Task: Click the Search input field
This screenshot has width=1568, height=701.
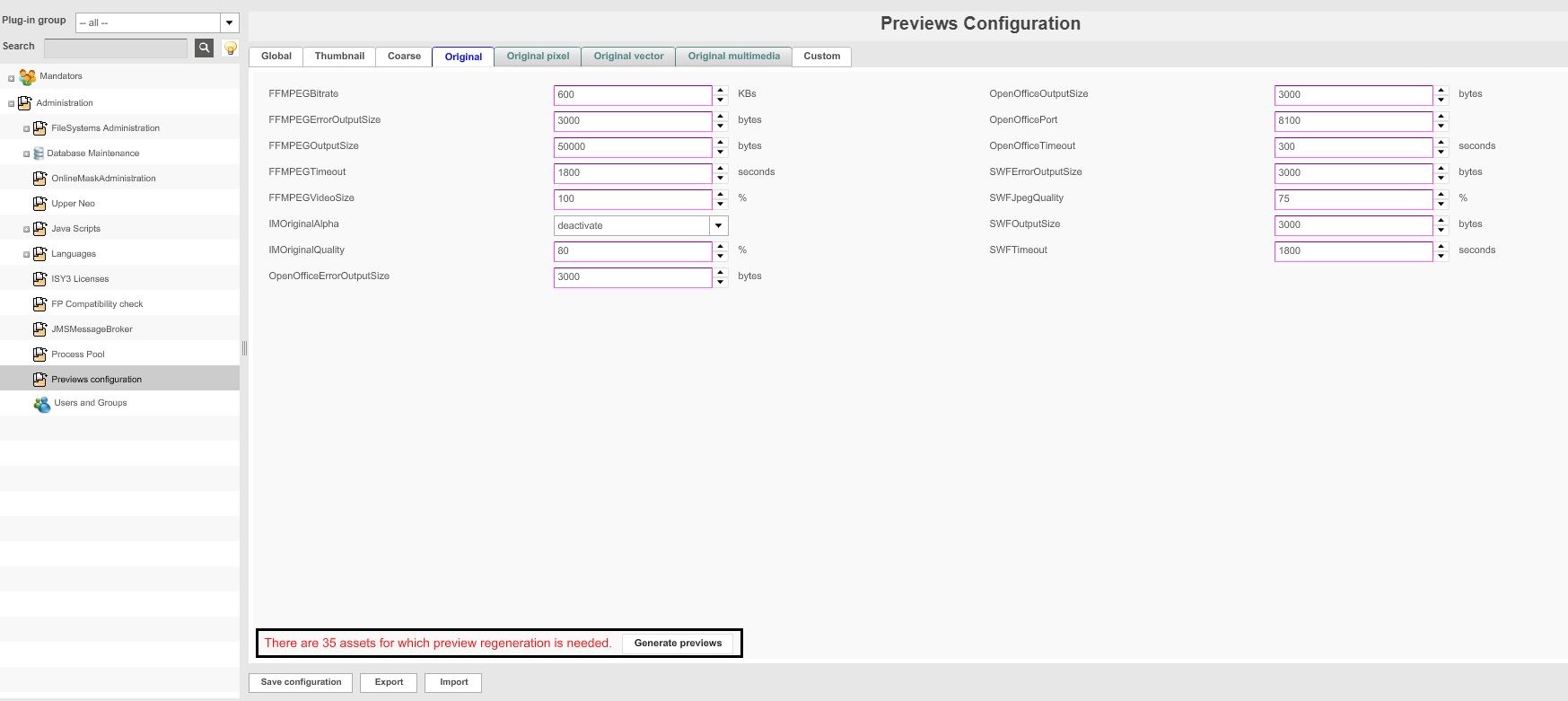Action: (116, 48)
